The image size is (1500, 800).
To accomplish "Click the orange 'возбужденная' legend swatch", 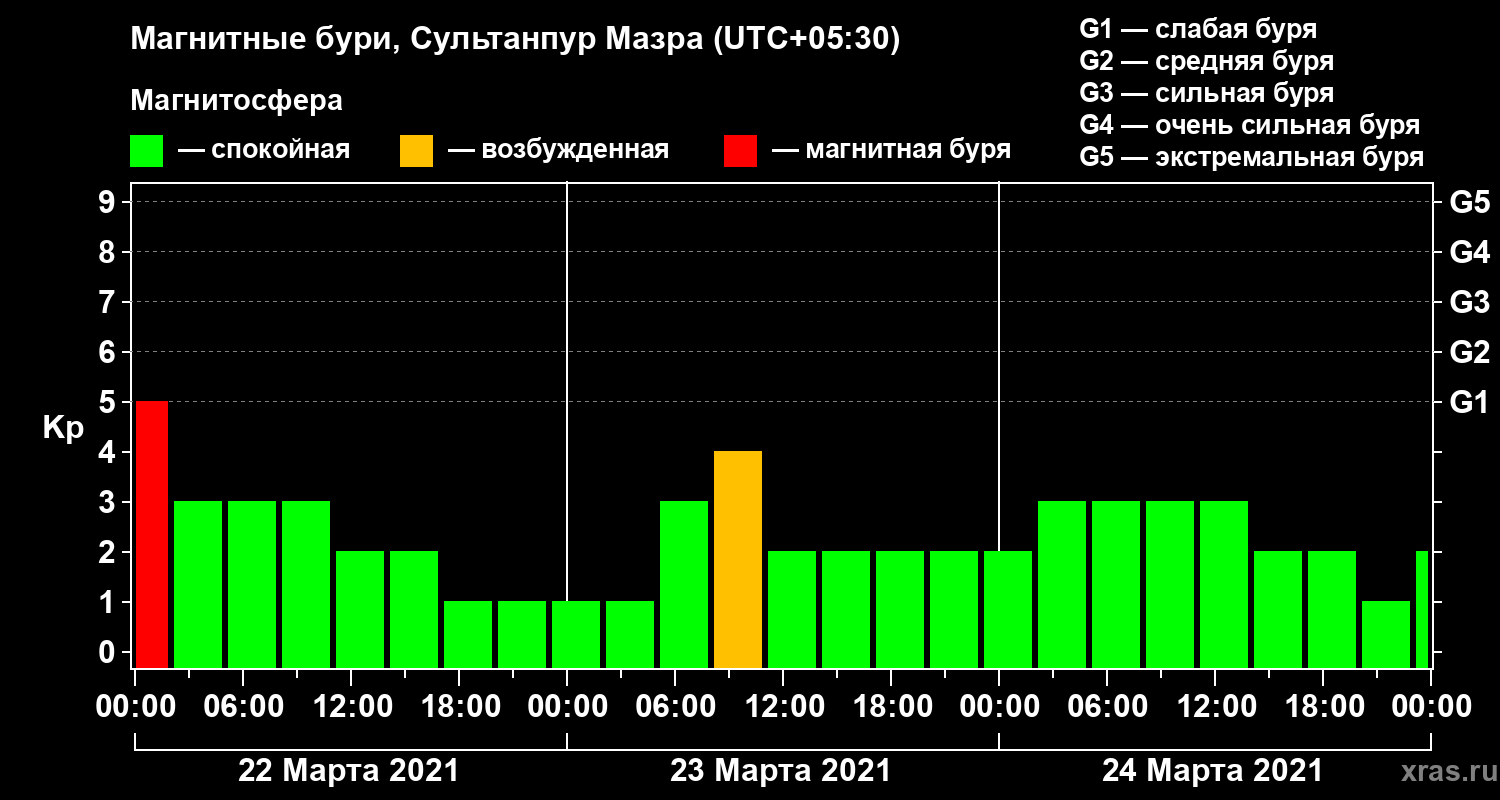I will point(416,151).
